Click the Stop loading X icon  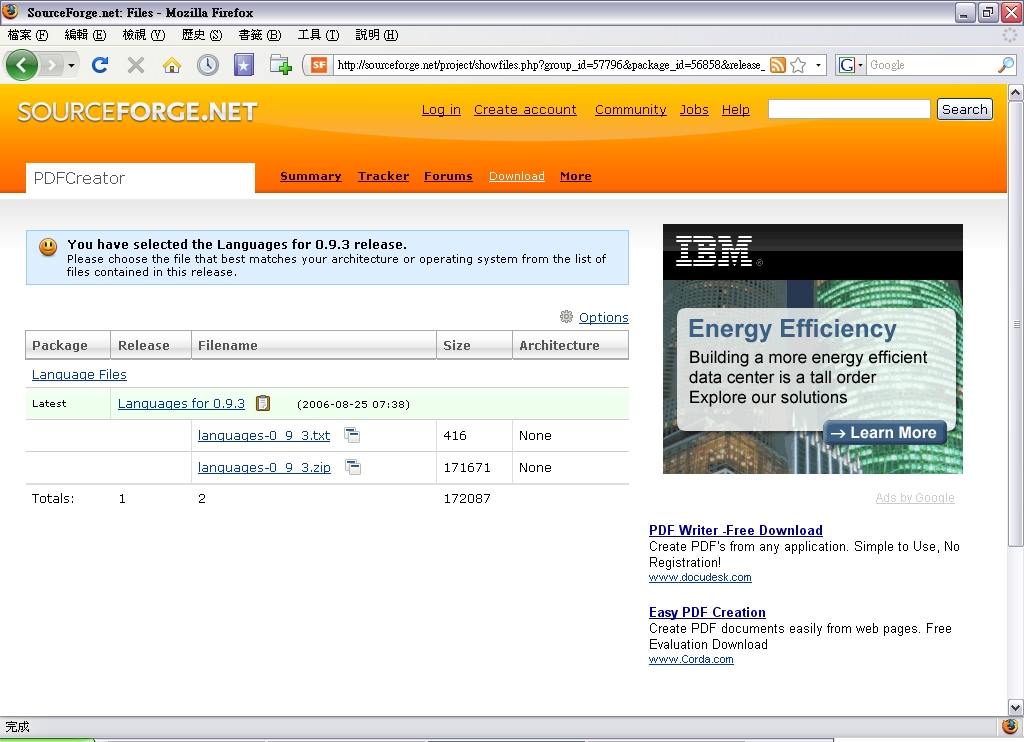pos(136,65)
